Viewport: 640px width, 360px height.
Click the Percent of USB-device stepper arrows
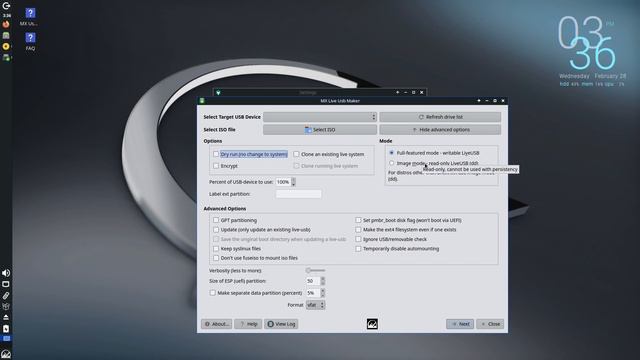coord(293,182)
